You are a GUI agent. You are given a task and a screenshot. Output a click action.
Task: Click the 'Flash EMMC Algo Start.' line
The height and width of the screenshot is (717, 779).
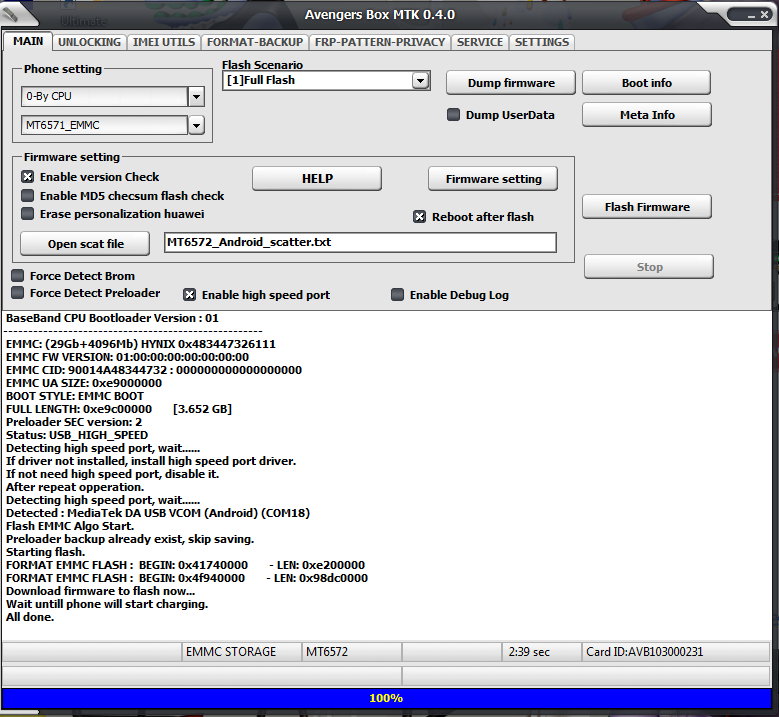point(70,526)
